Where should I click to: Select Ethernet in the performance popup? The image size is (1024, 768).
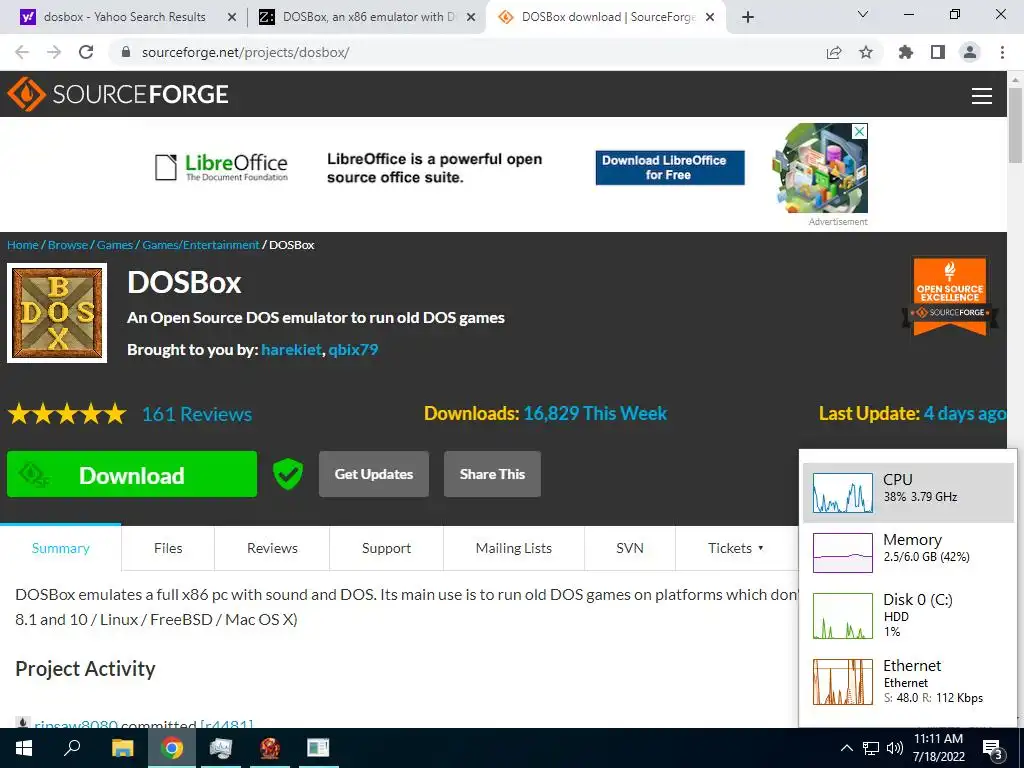point(908,682)
